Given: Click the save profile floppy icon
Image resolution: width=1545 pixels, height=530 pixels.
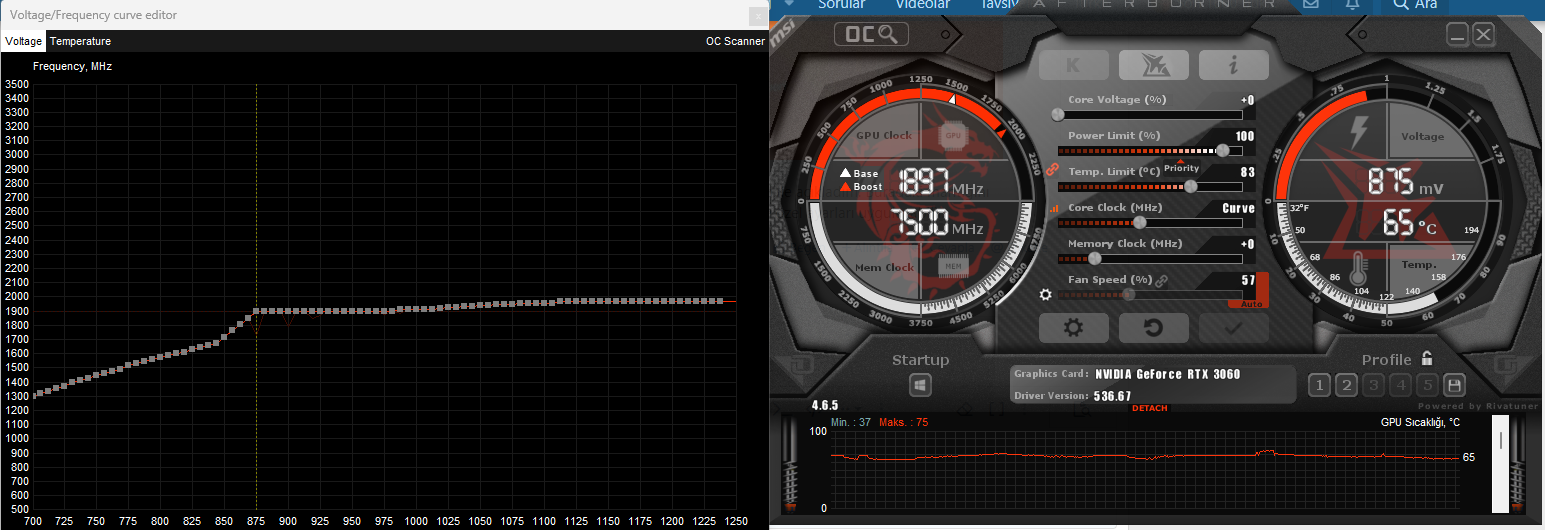Looking at the screenshot, I should [x=1455, y=385].
